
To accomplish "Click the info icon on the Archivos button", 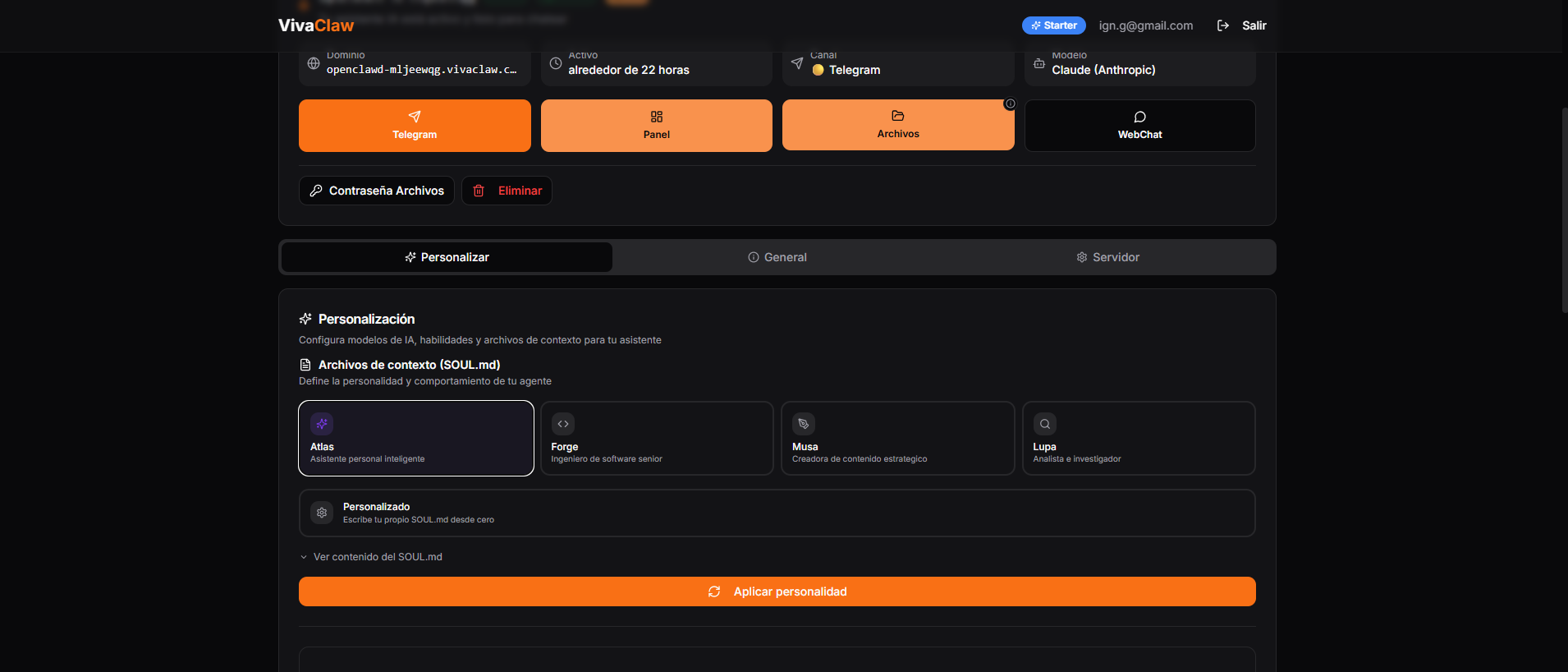I will [x=1010, y=104].
